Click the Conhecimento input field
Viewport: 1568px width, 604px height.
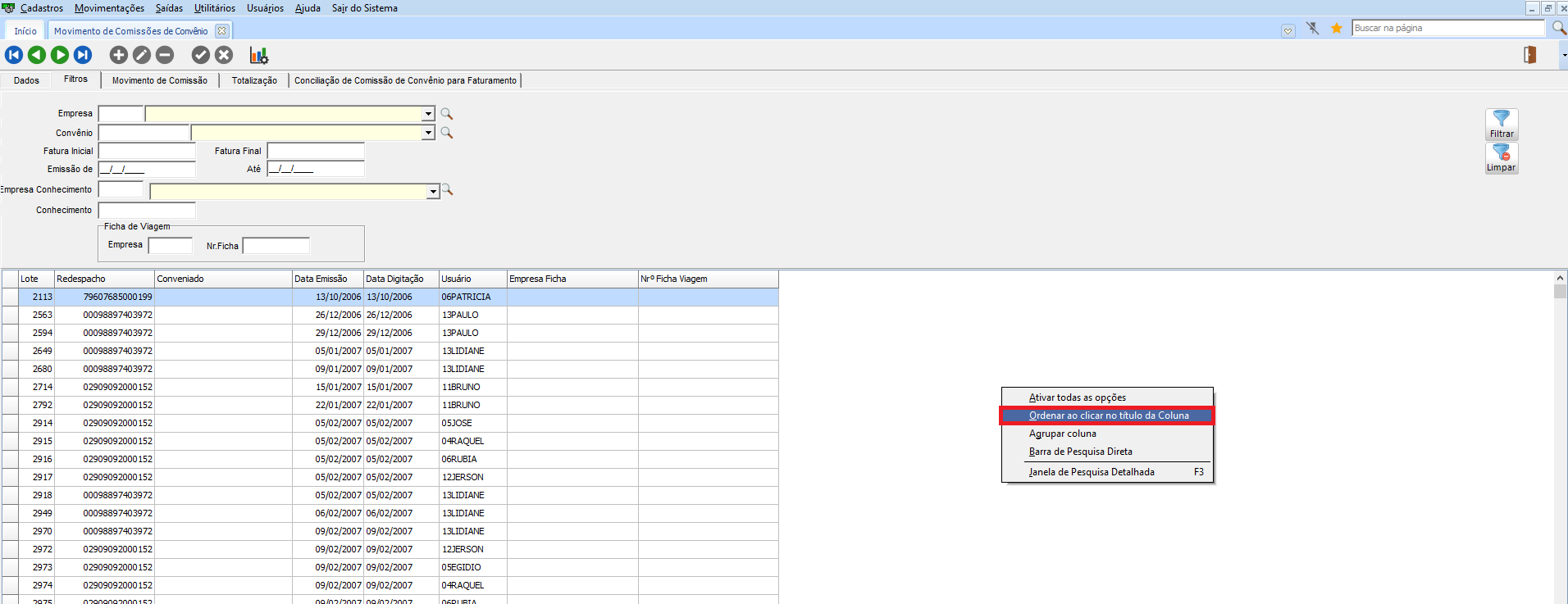(147, 211)
